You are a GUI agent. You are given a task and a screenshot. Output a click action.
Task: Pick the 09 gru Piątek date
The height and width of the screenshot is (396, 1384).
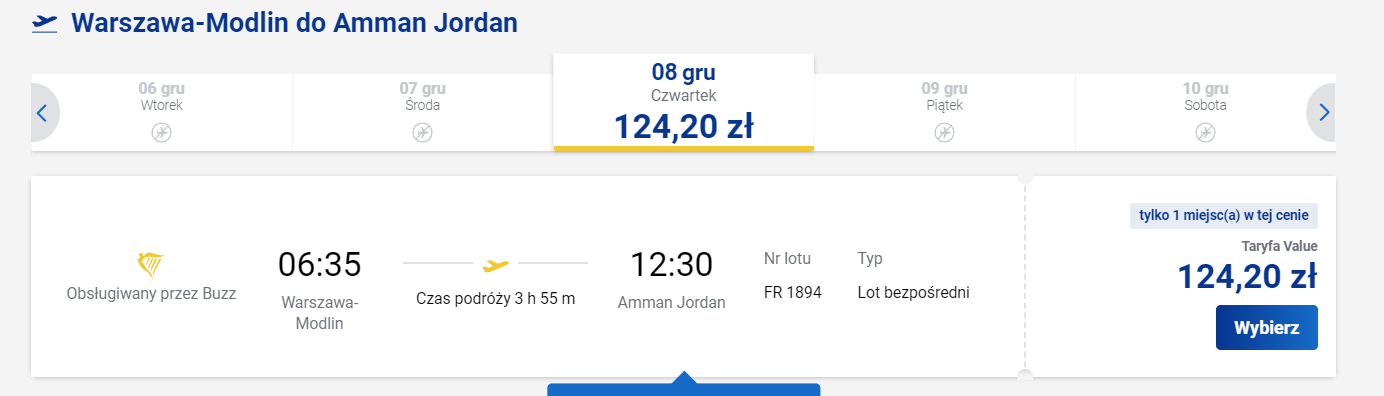pos(944,112)
